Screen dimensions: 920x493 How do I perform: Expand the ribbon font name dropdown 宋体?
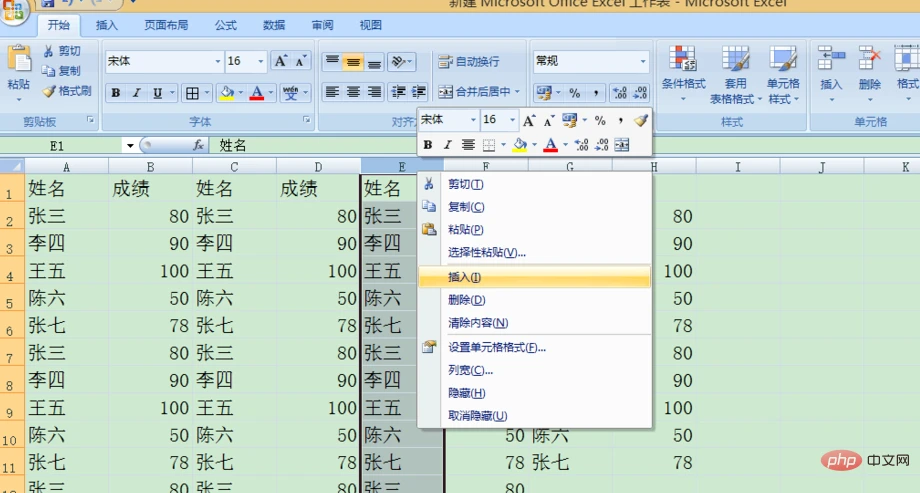[216, 62]
